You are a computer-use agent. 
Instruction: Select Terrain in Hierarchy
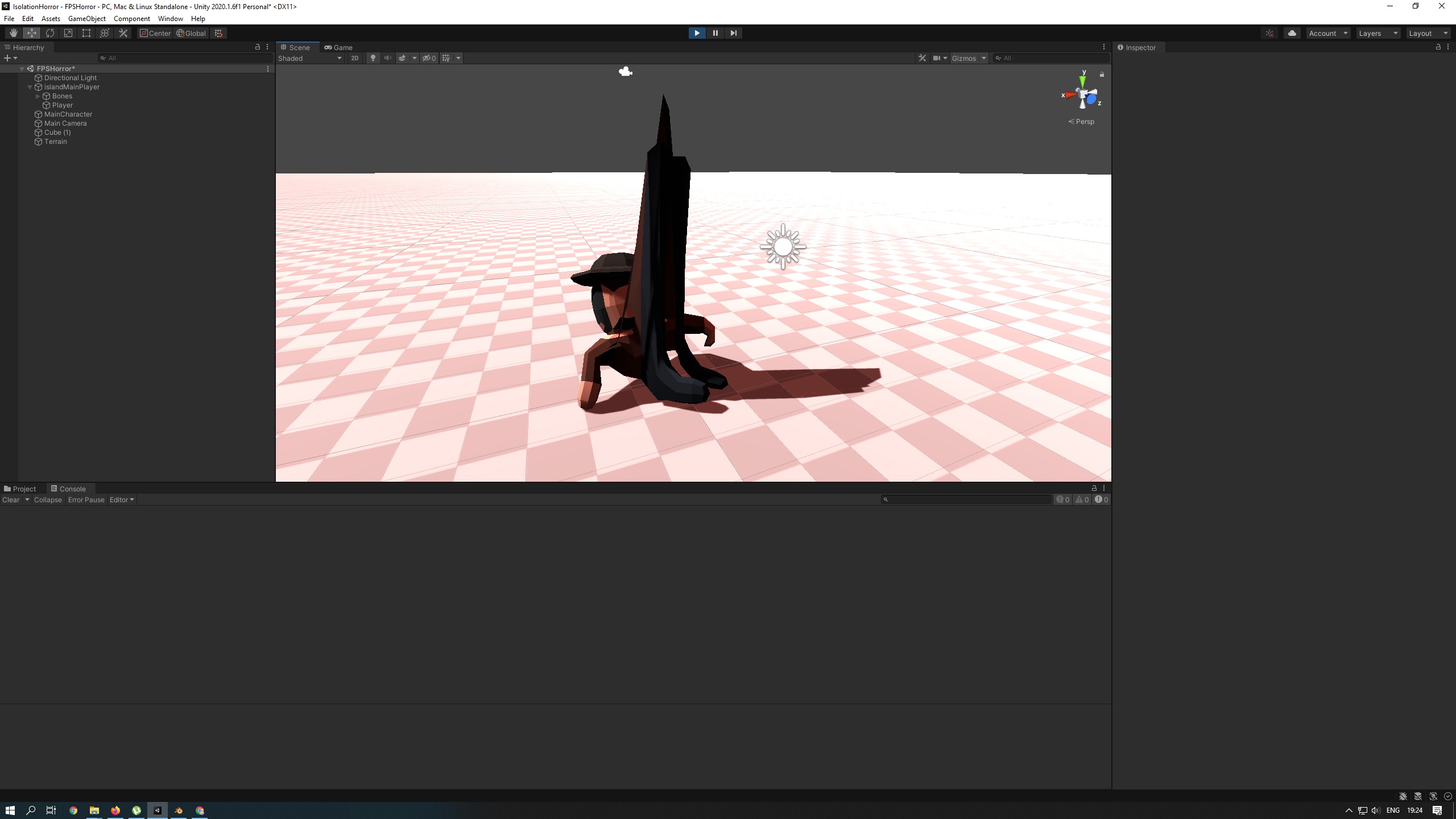[x=56, y=142]
